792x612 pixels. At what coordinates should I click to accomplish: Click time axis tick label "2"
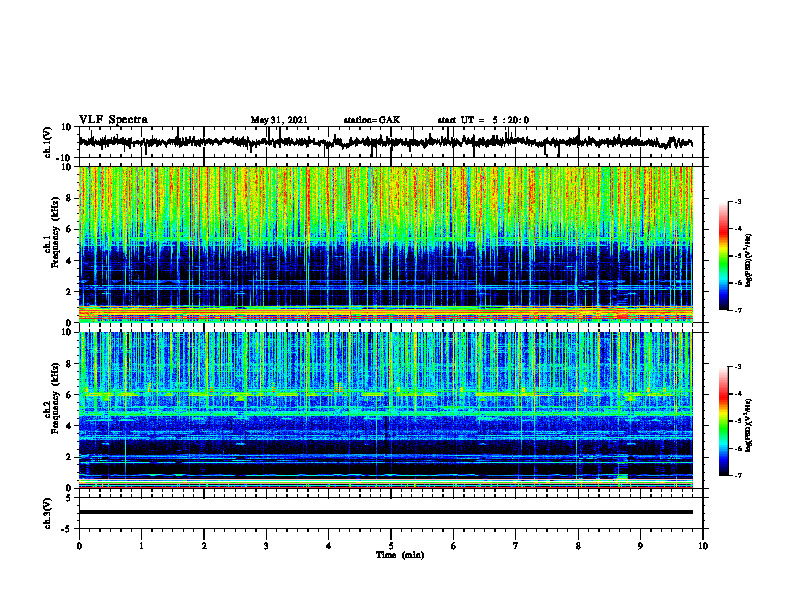click(x=204, y=546)
